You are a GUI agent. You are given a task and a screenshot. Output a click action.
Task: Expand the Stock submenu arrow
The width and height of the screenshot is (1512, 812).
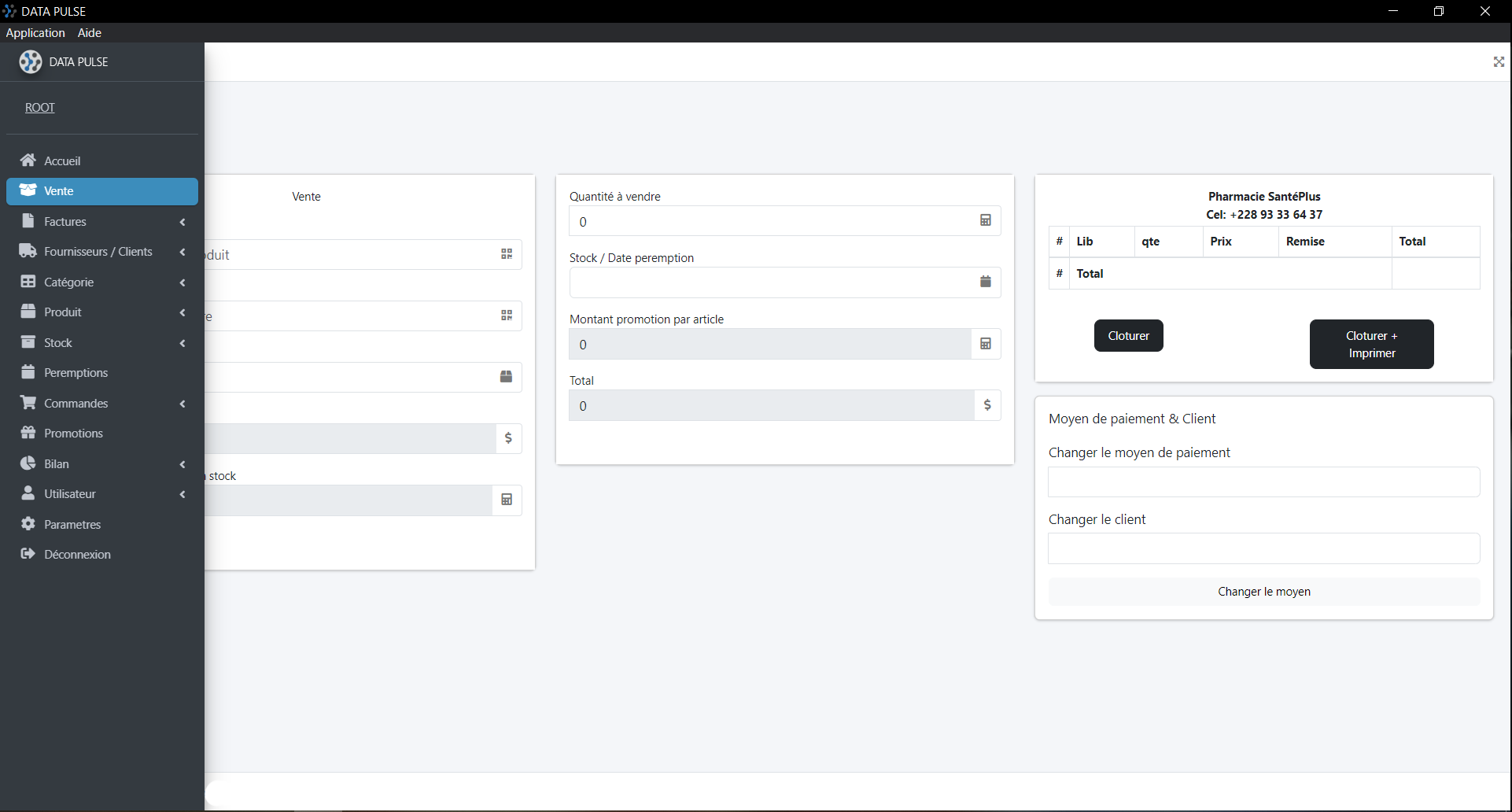182,343
